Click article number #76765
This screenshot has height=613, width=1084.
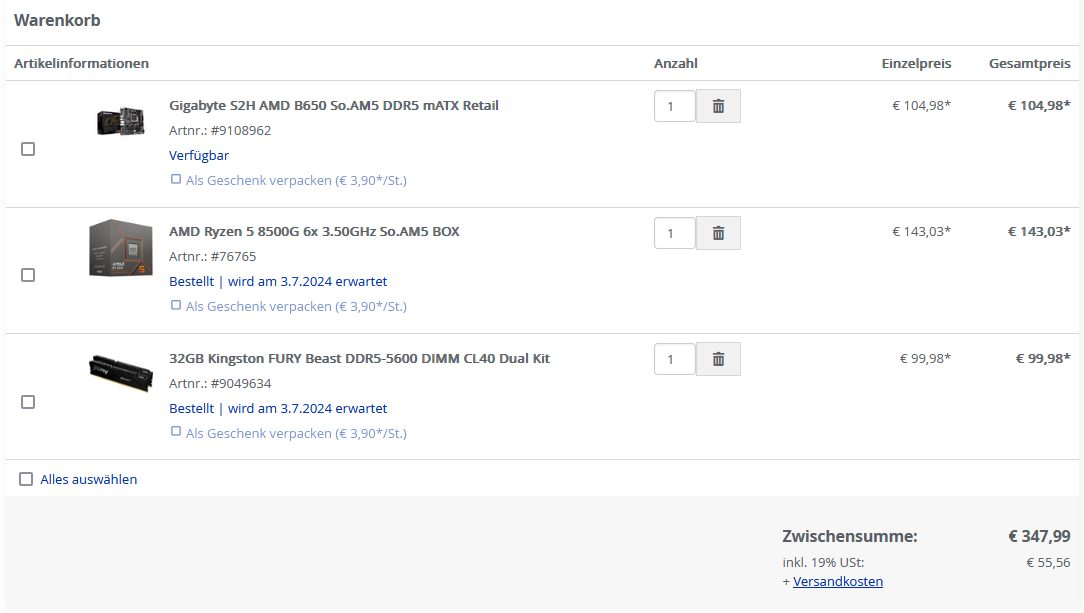pos(233,256)
